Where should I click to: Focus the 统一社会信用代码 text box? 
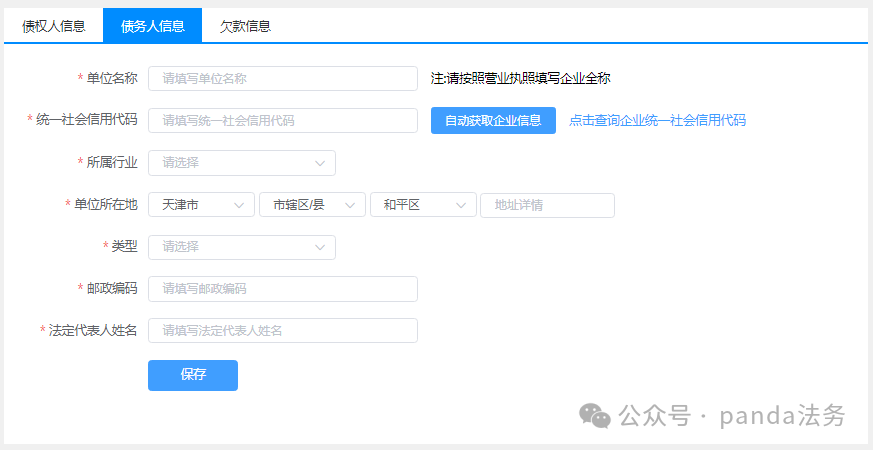point(282,121)
